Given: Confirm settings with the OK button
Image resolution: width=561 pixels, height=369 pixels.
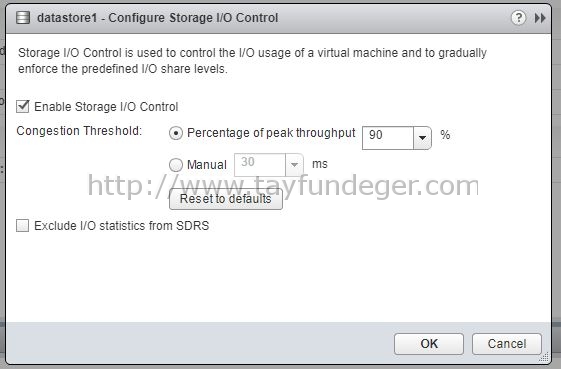Looking at the screenshot, I should click(x=429, y=344).
